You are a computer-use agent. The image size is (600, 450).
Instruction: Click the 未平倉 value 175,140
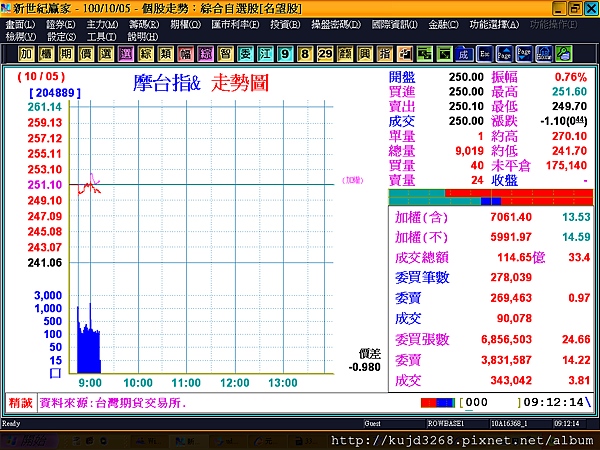(566, 165)
